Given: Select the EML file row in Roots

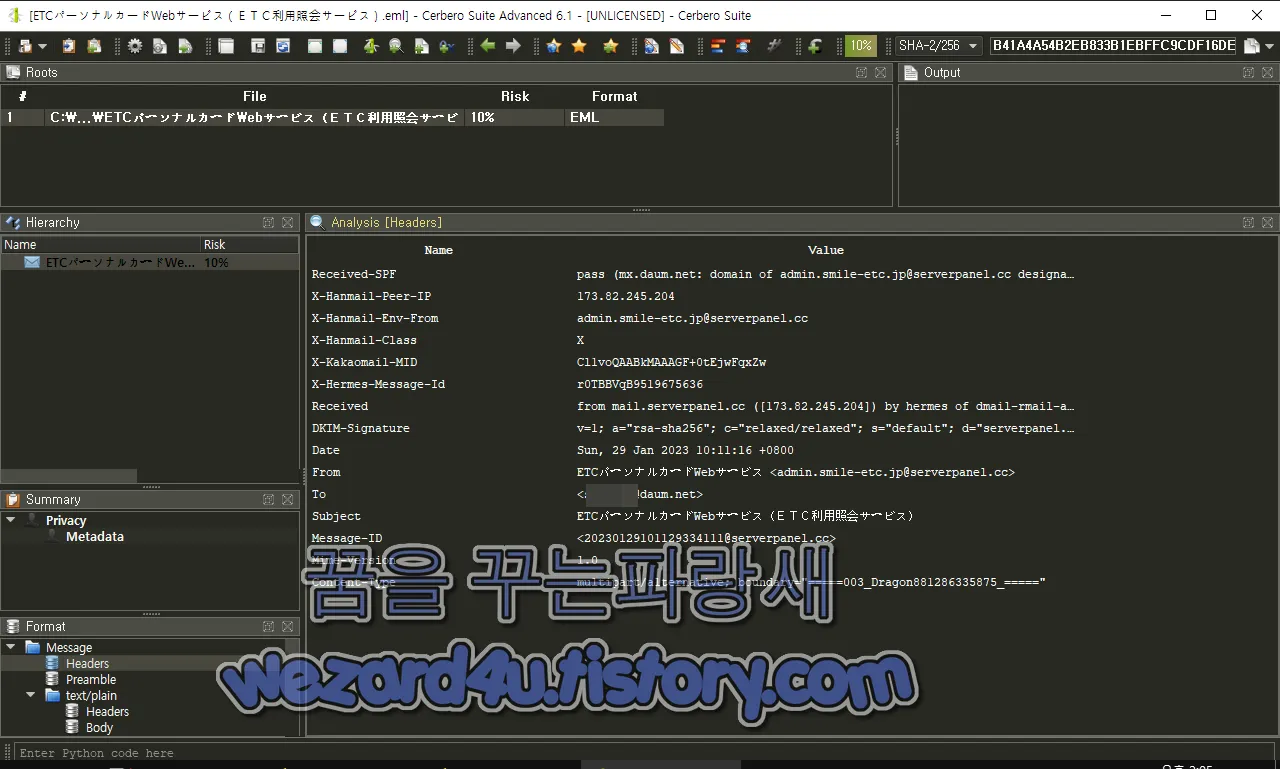Looking at the screenshot, I should (333, 117).
